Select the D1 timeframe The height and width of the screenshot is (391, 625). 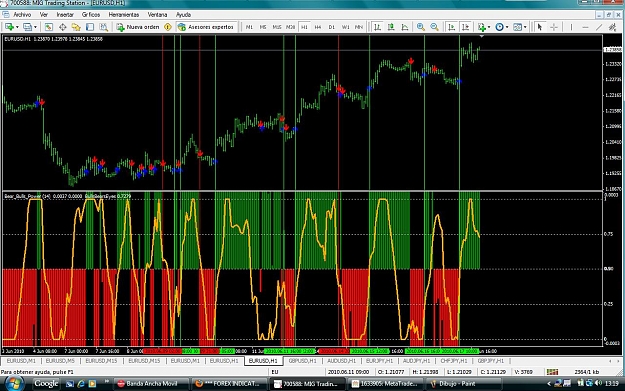pos(332,27)
